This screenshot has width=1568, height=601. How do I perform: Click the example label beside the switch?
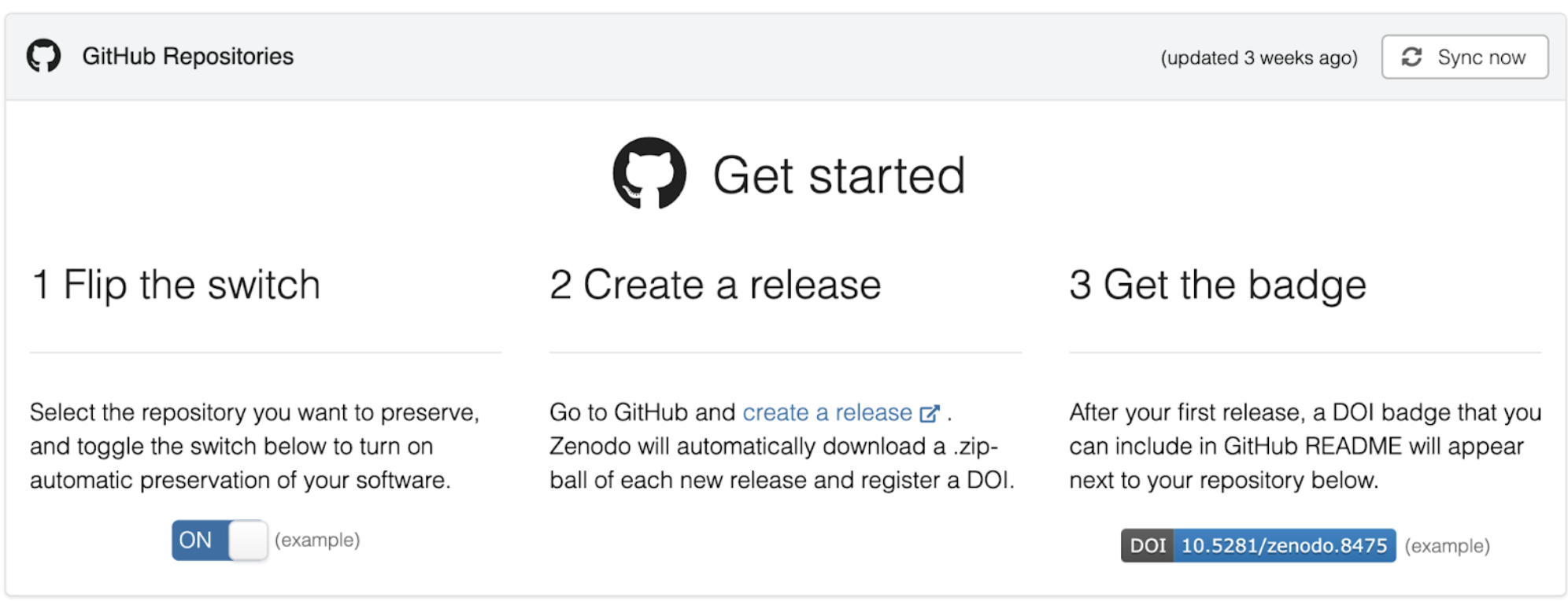(317, 540)
